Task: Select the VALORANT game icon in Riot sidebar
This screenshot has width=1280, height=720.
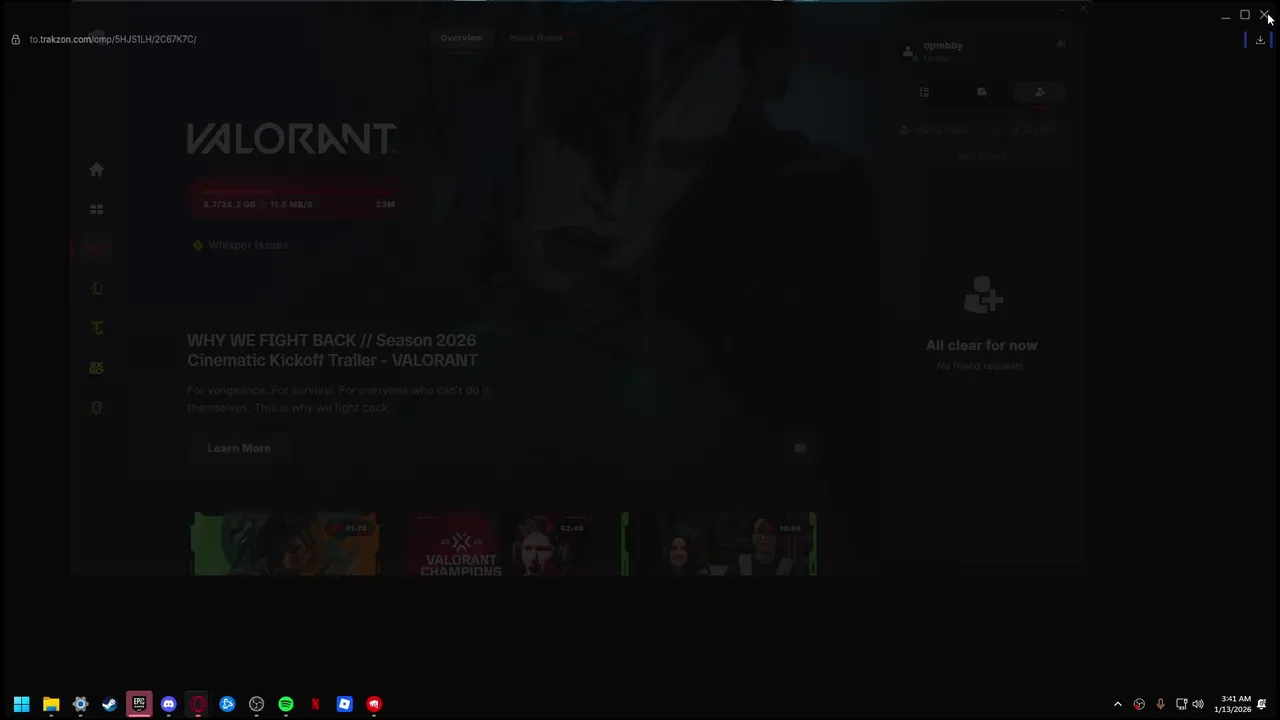Action: pyautogui.click(x=96, y=248)
